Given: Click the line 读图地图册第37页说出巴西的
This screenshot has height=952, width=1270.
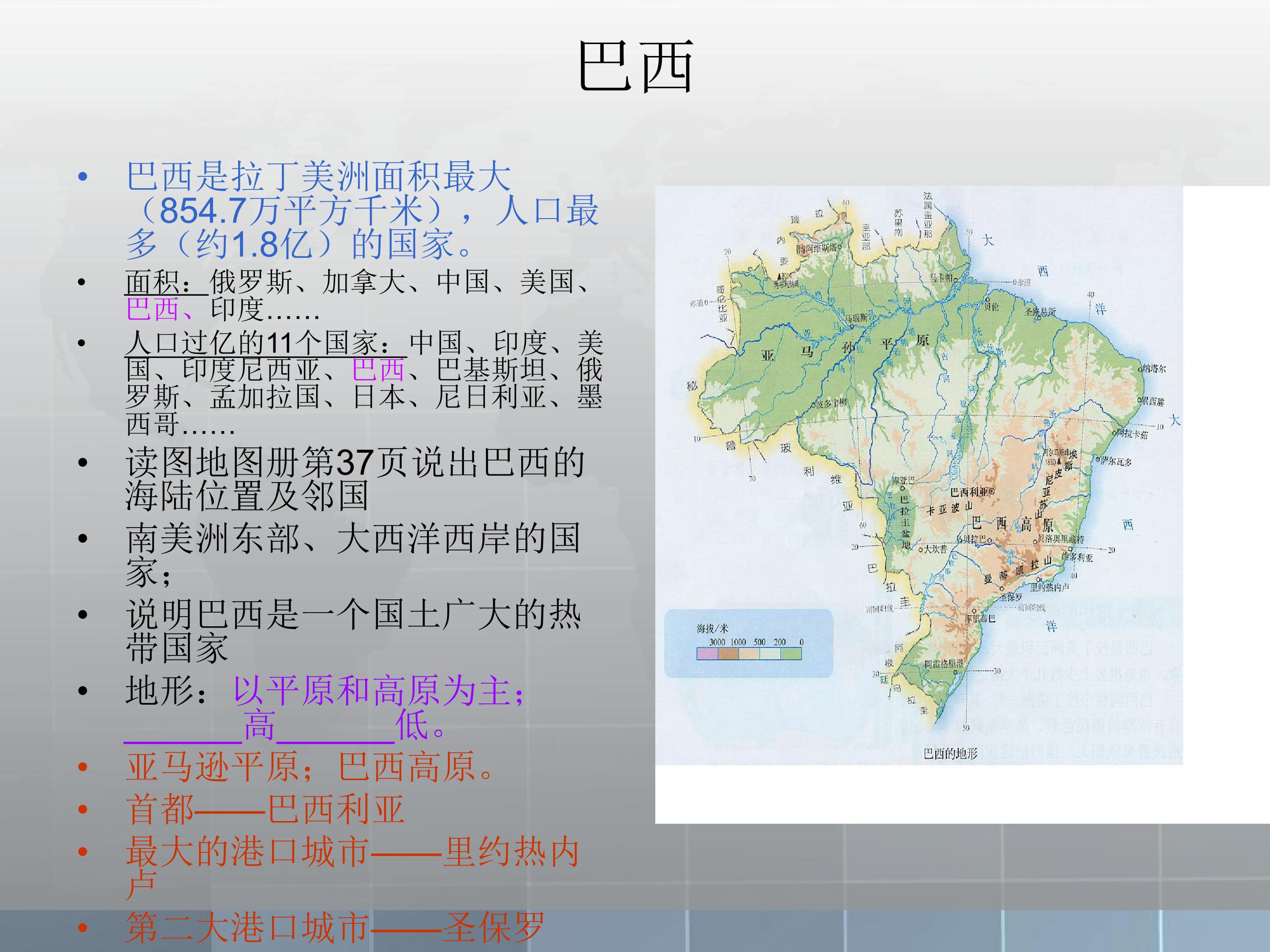Looking at the screenshot, I should 355,462.
